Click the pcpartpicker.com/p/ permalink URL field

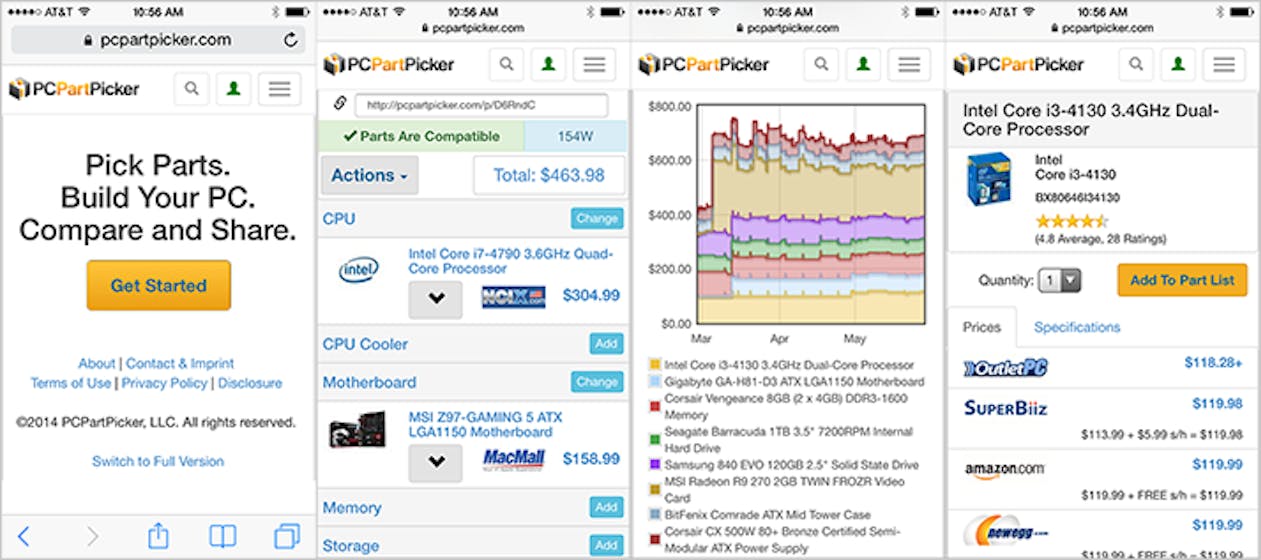[x=481, y=105]
